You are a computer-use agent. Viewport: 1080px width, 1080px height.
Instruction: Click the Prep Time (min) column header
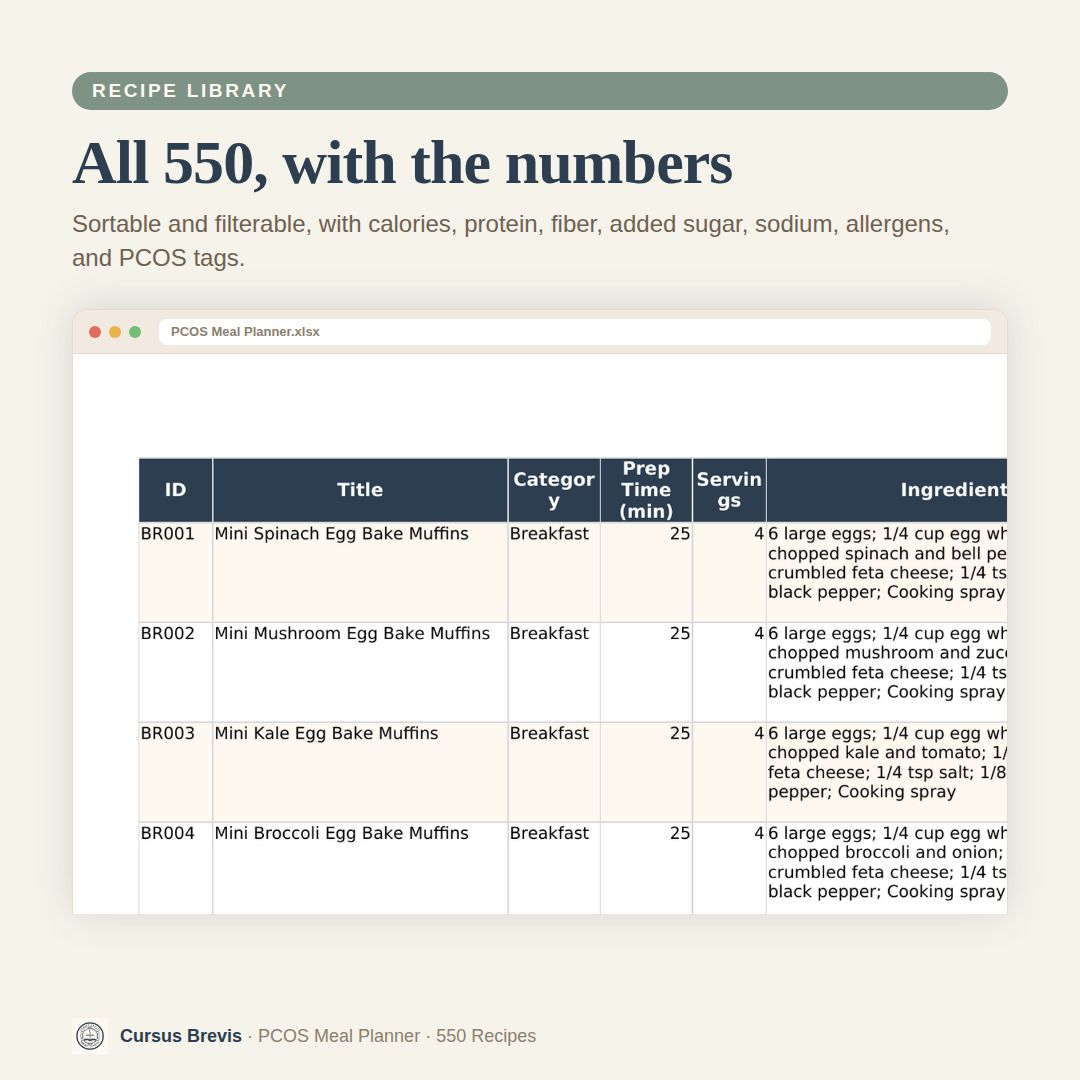[646, 490]
